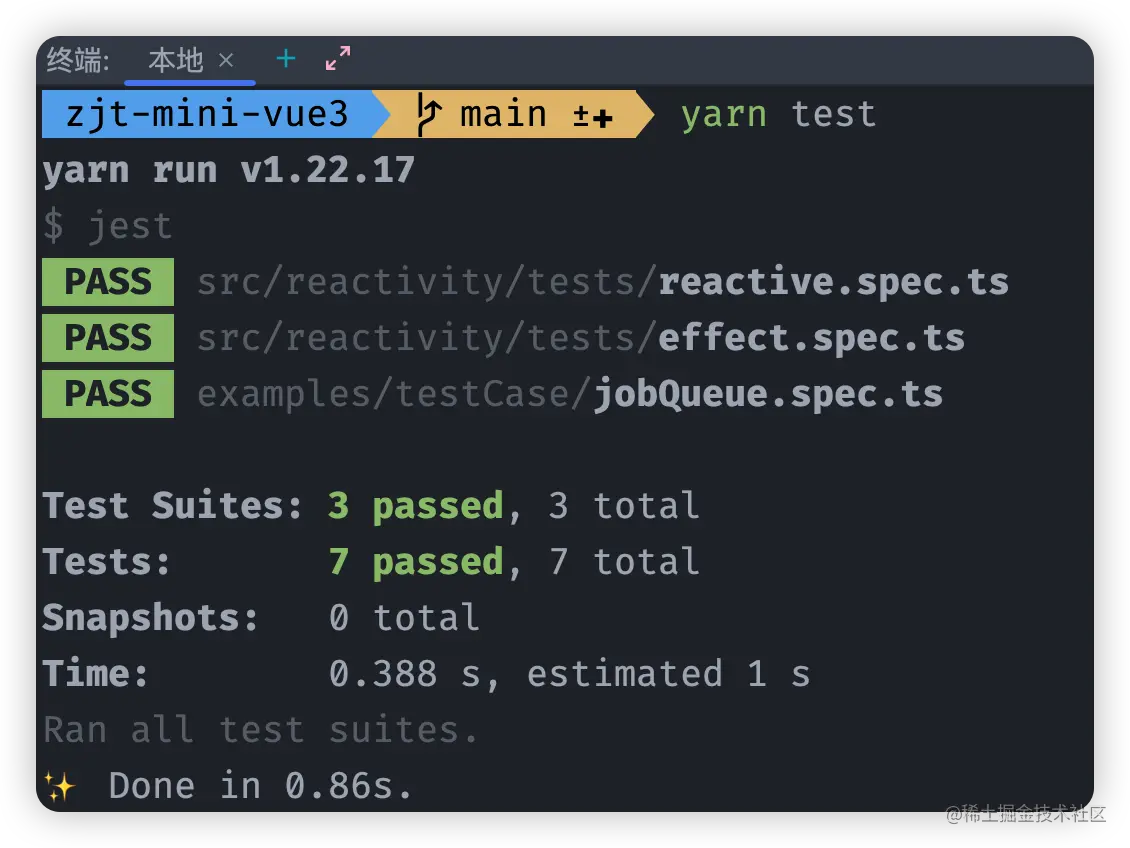Click the Done in 0.86s line
Image resolution: width=1130 pixels, height=848 pixels.
coord(260,786)
